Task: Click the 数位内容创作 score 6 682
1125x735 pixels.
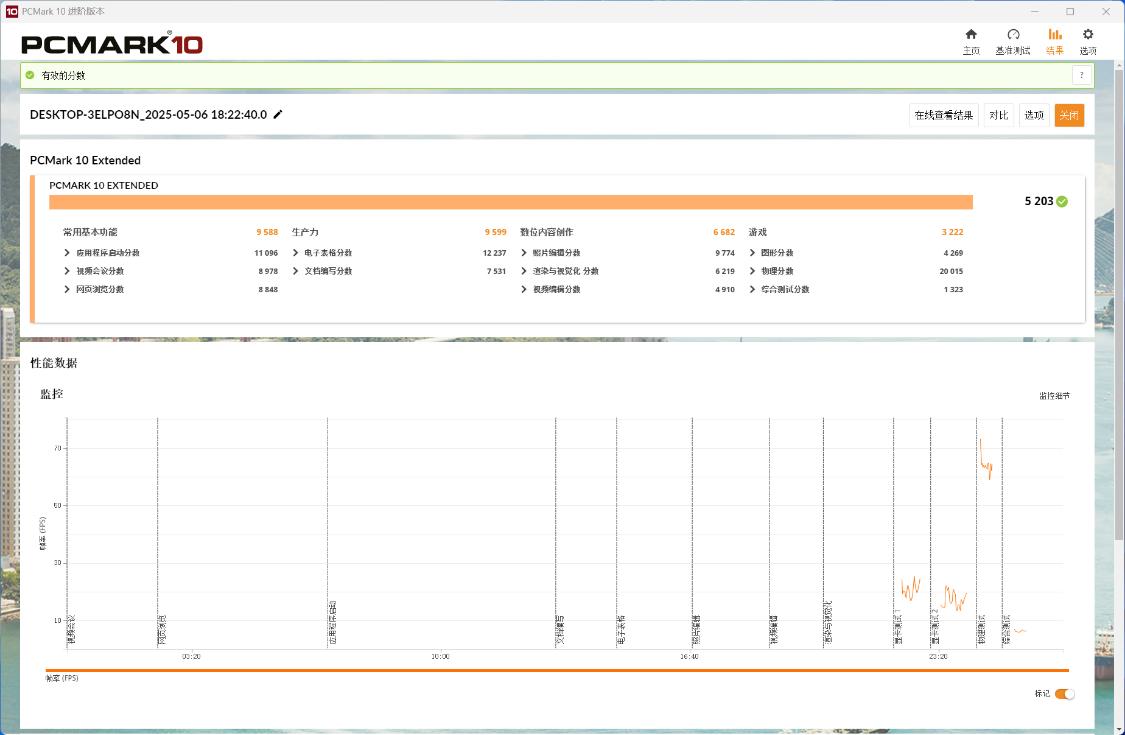Action: tap(724, 232)
